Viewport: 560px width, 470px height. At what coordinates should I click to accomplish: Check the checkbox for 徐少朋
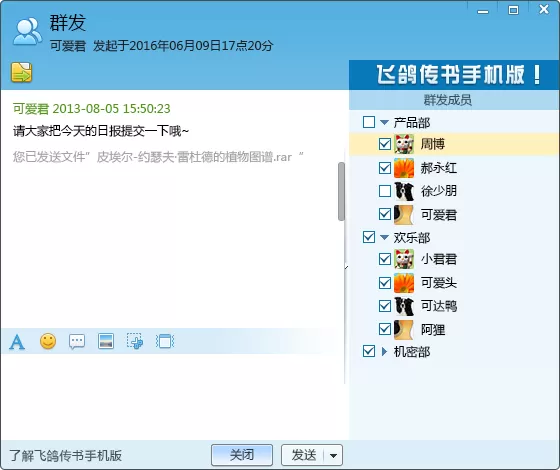385,191
